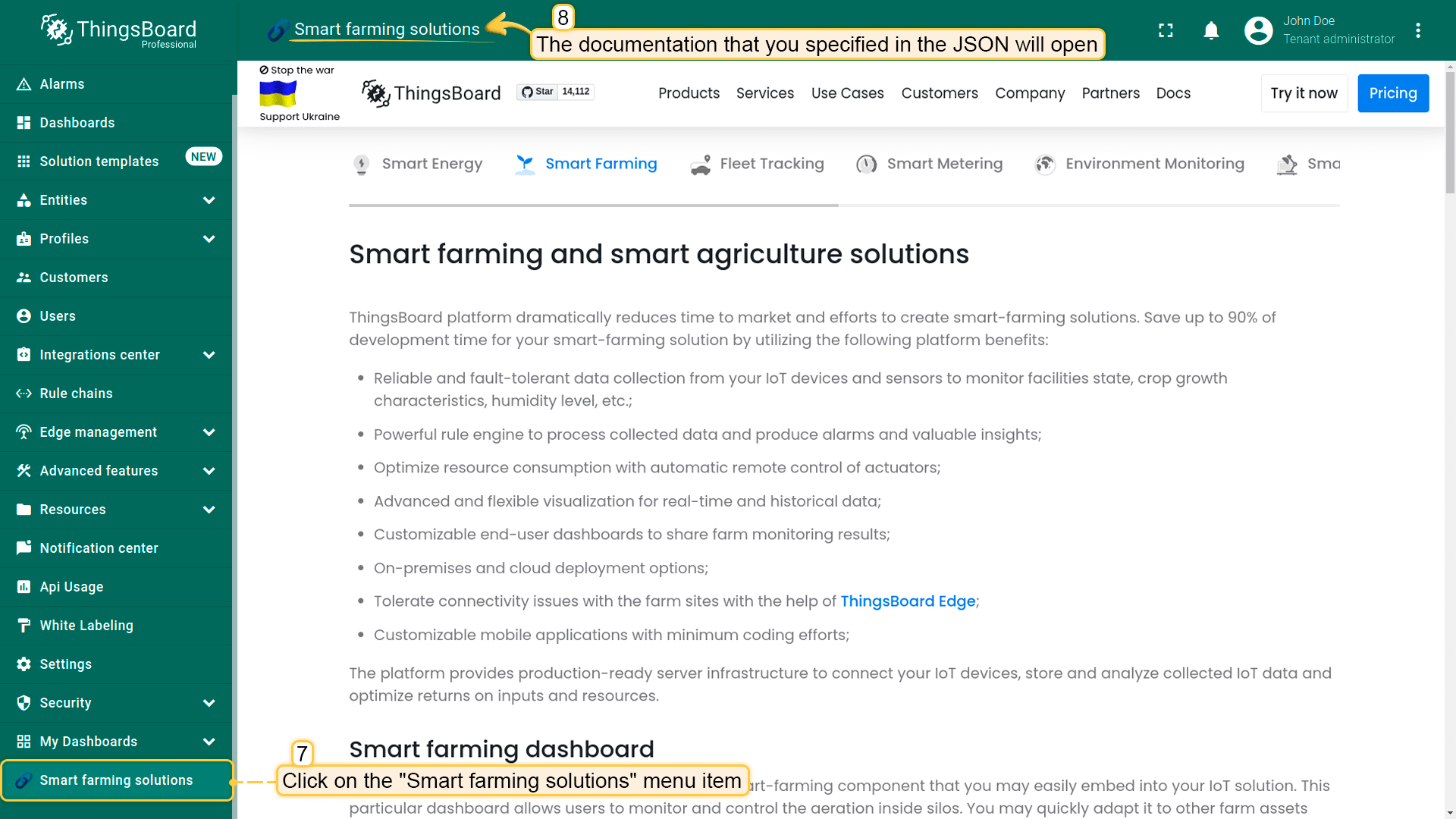Screen dimensions: 1456x819
Task: Switch to the Smart Metering tab
Action: point(929,164)
